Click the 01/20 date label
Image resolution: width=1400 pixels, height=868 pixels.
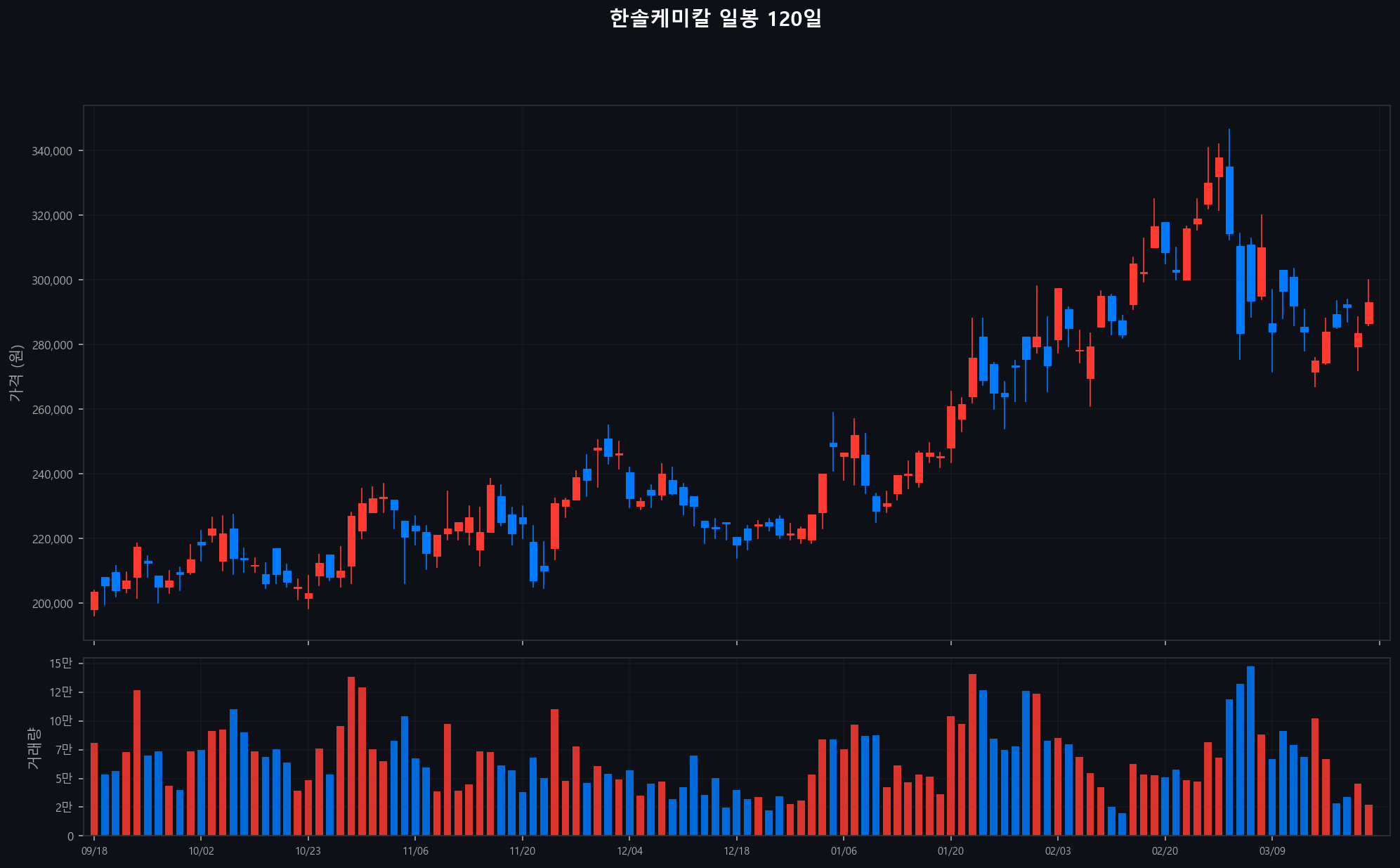(950, 851)
